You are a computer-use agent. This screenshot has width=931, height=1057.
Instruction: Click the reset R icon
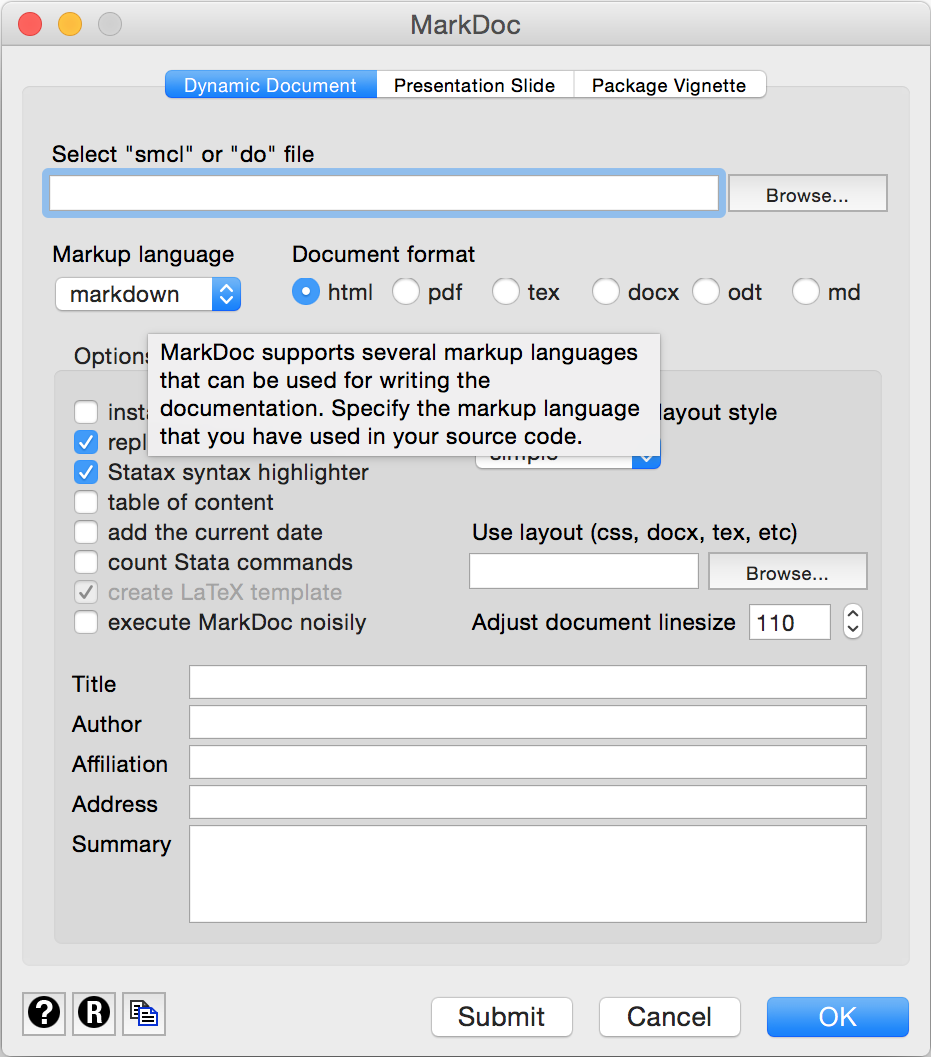94,1013
